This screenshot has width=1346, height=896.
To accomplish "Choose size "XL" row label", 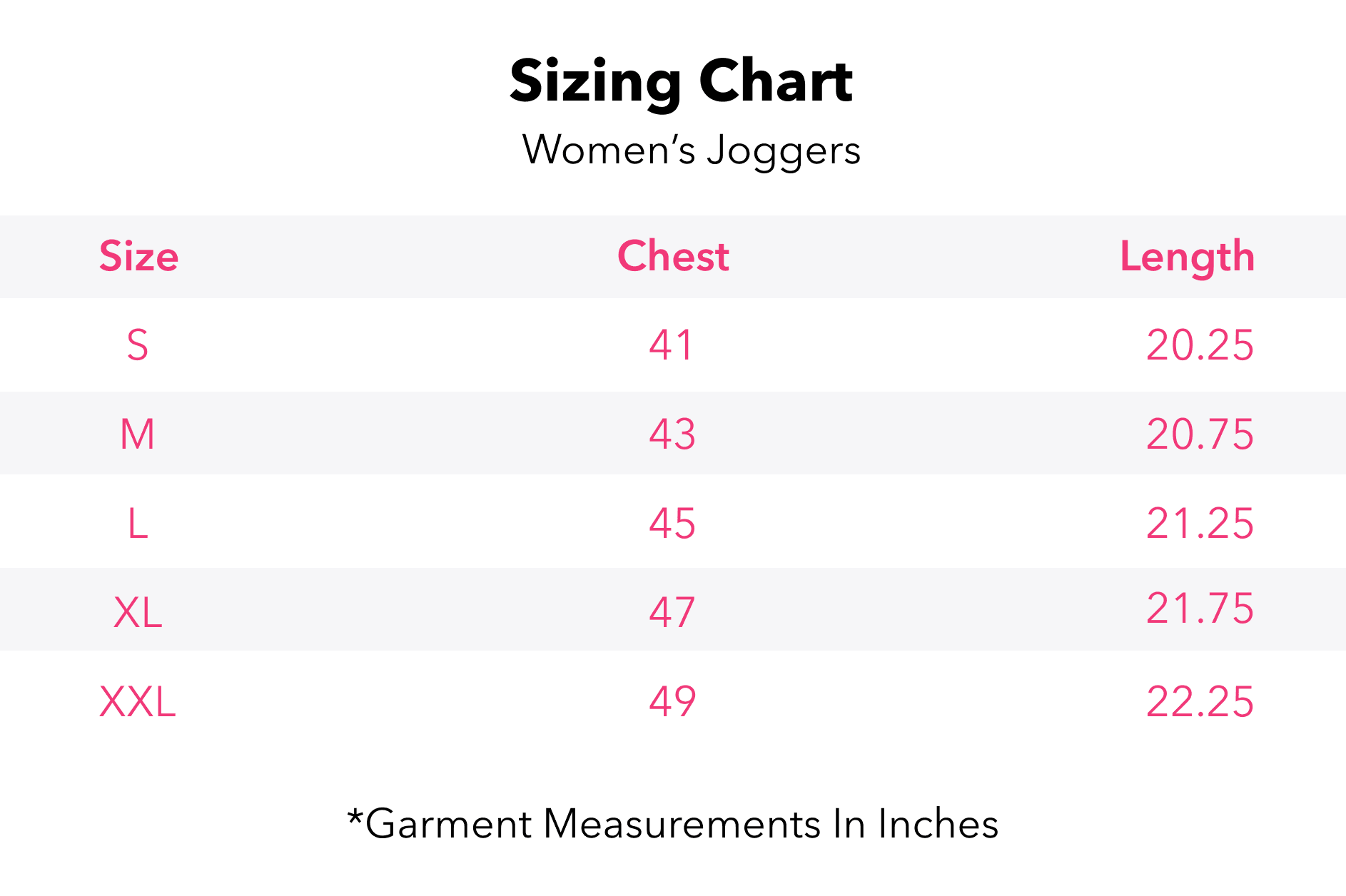I will 138,612.
